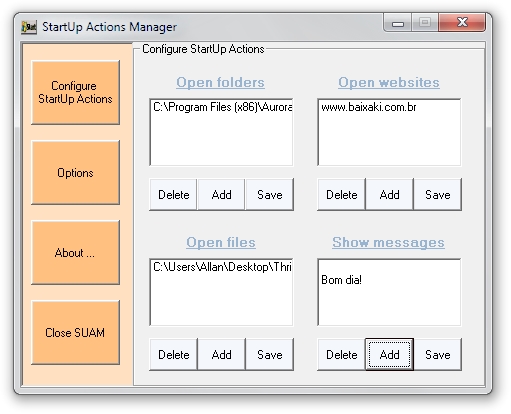The image size is (511, 414).
Task: Add a new website to open
Action: 389,195
